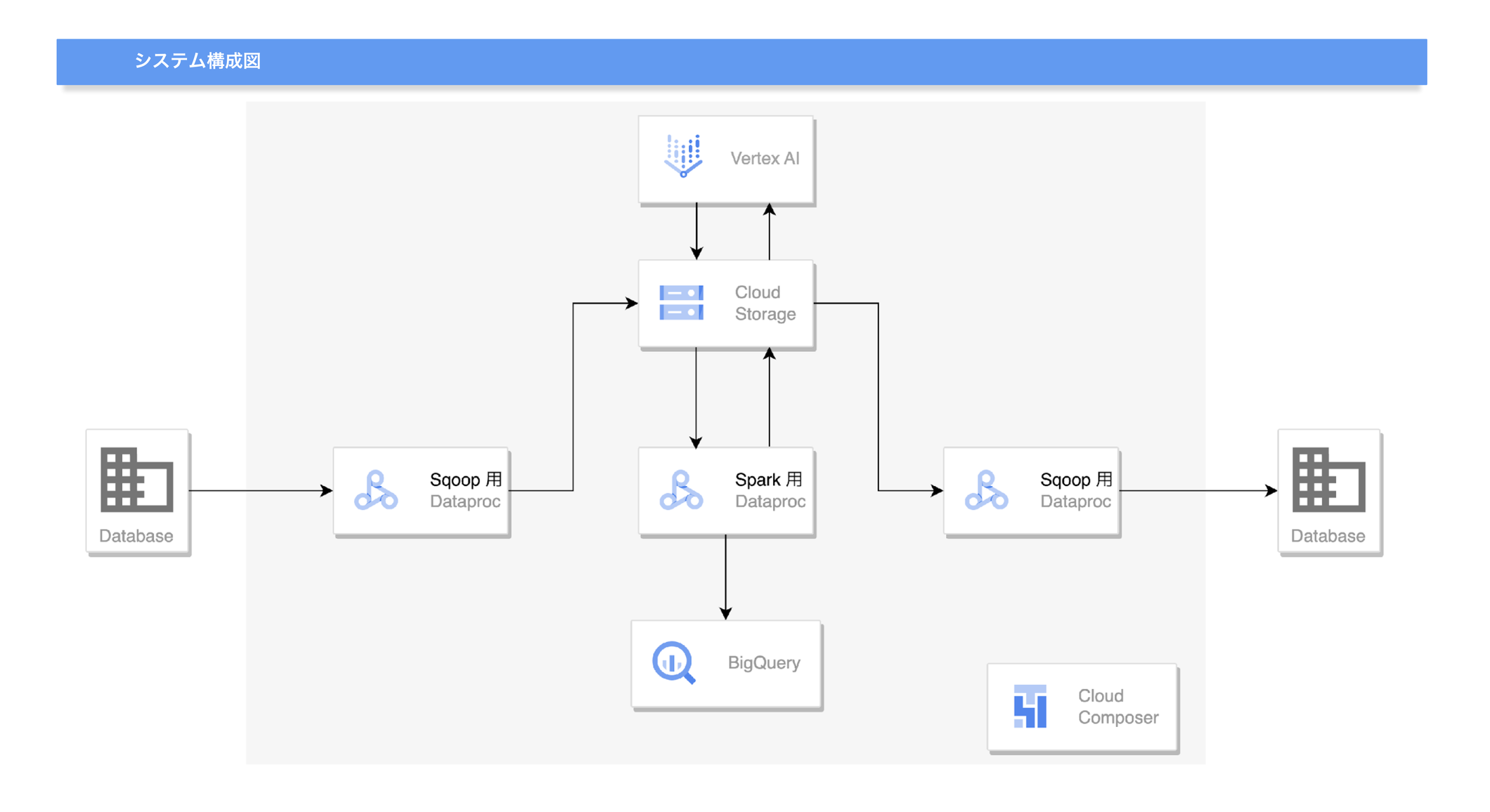The image size is (1490, 812).
Task: Click the right 'Database' caption
Action: tap(1328, 536)
